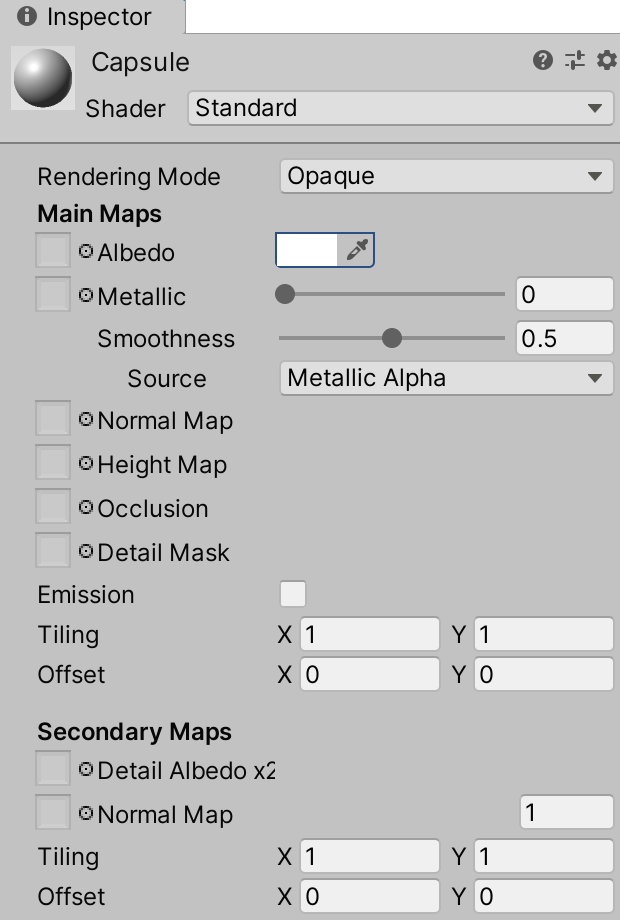Click the Metallic value input field
This screenshot has height=920, width=620.
(x=564, y=294)
